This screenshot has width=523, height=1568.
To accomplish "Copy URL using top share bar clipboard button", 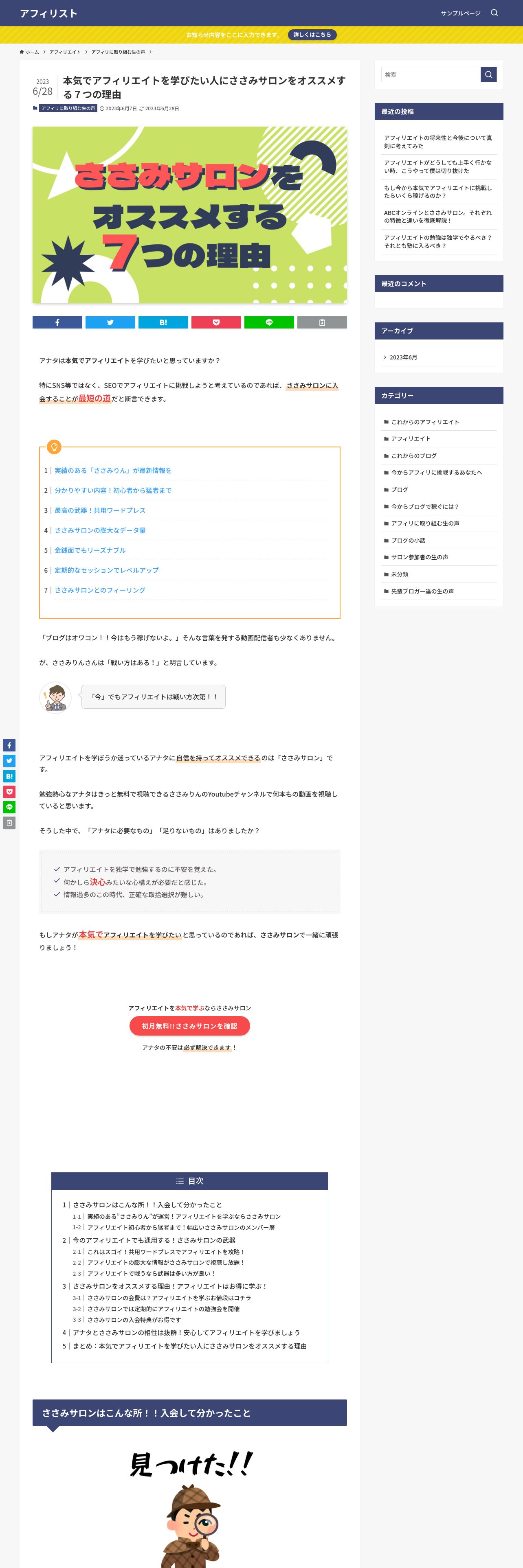I will pos(322,323).
